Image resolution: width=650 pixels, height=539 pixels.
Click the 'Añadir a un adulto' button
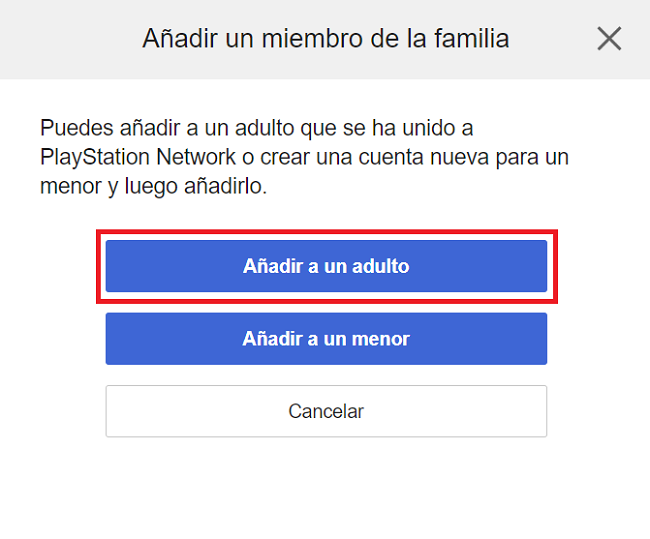(x=326, y=267)
